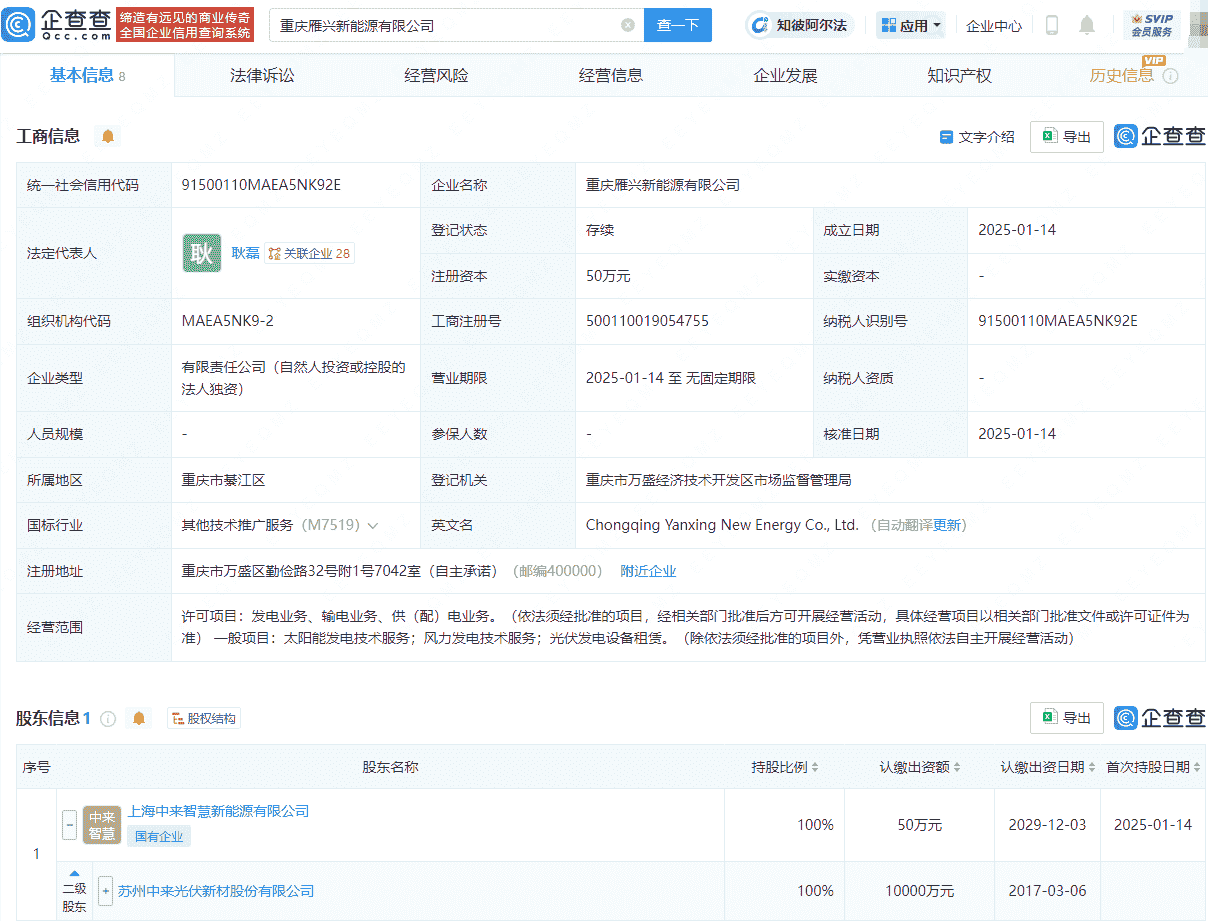
Task: Click the bell icon beside 工商信息 heading
Action: point(109,136)
